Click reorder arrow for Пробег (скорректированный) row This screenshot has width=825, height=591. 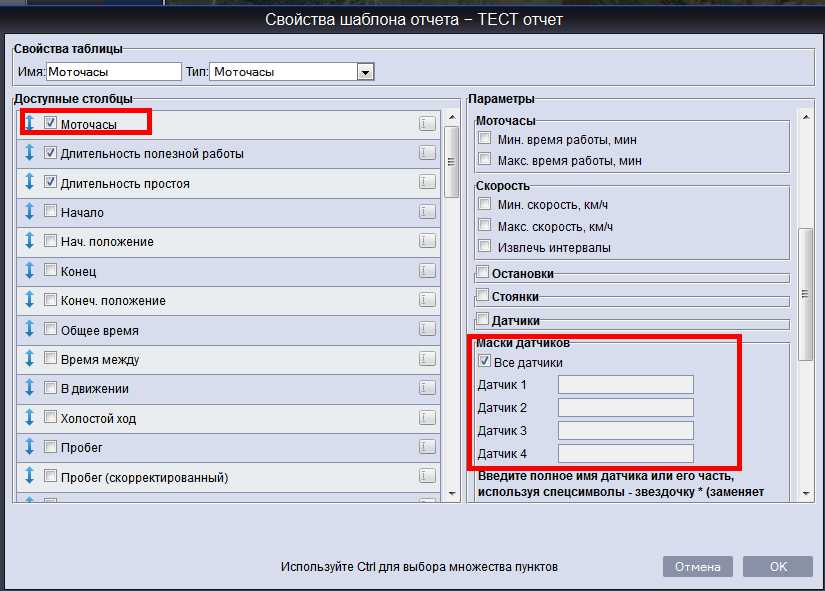30,476
